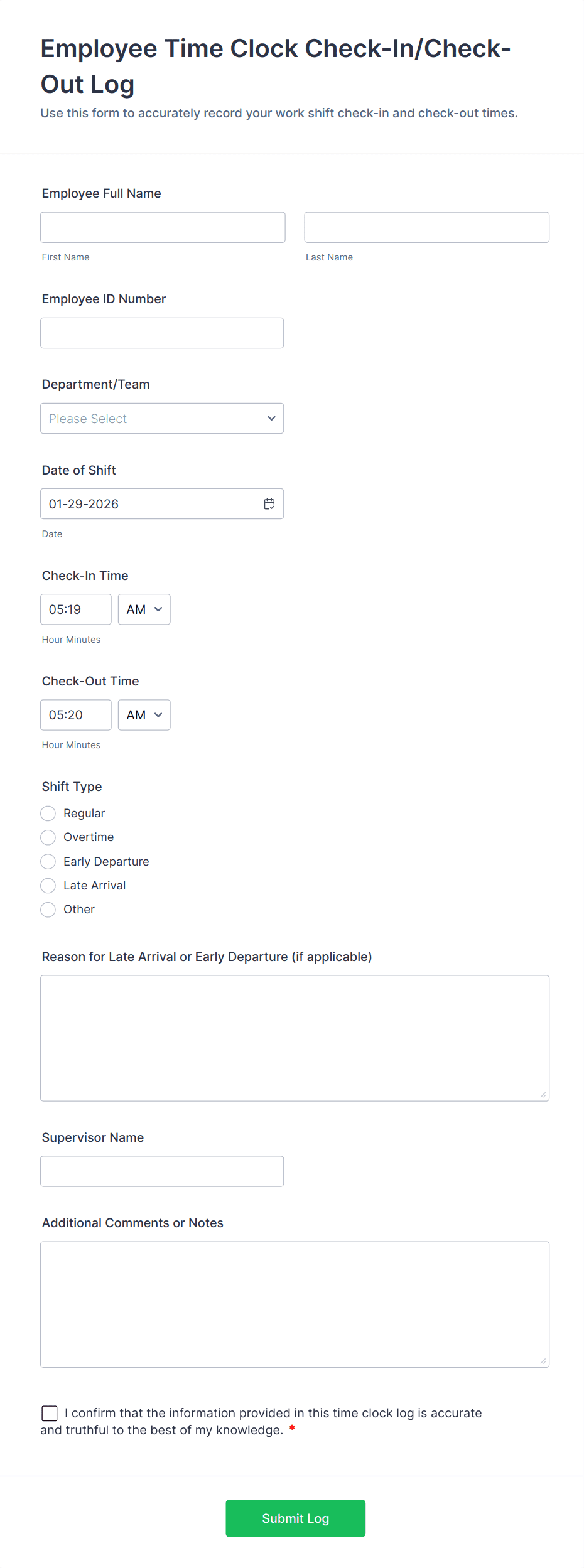Select the Overtime shift type
The width and height of the screenshot is (584, 1568).
(48, 837)
